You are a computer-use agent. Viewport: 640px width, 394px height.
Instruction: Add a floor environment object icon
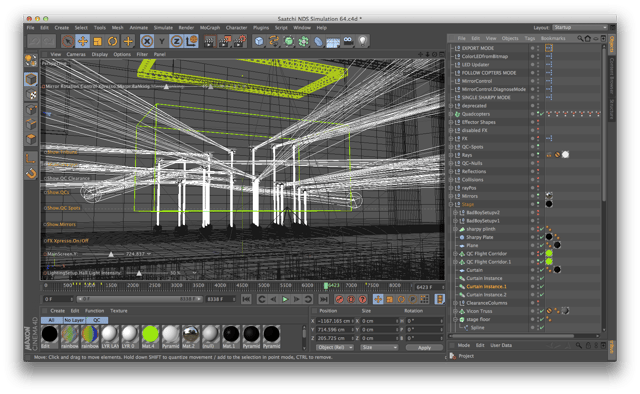click(333, 42)
